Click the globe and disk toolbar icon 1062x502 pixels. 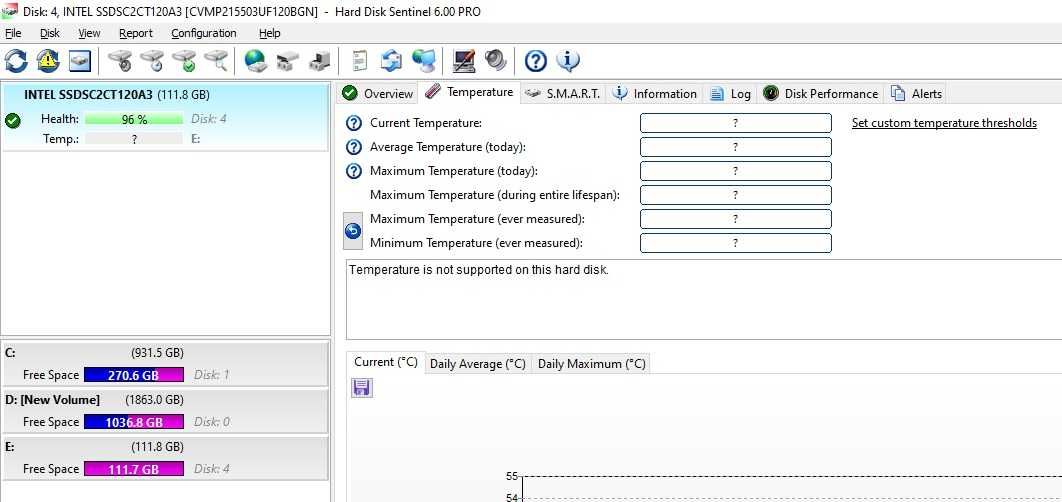click(256, 61)
